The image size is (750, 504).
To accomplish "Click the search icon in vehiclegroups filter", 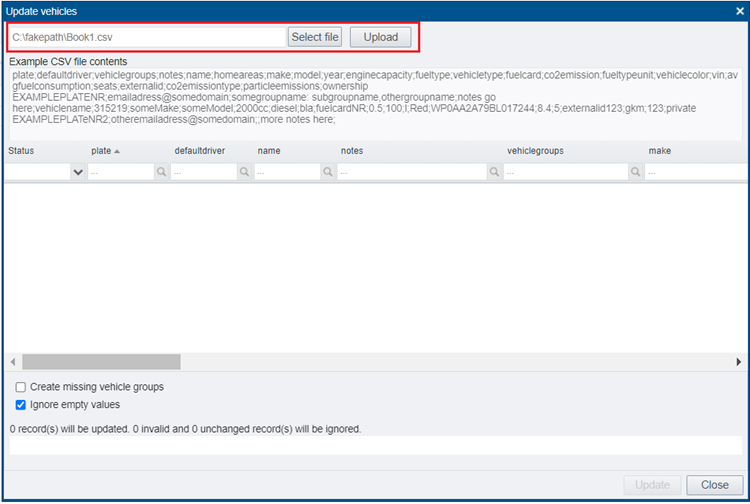I will [634, 172].
